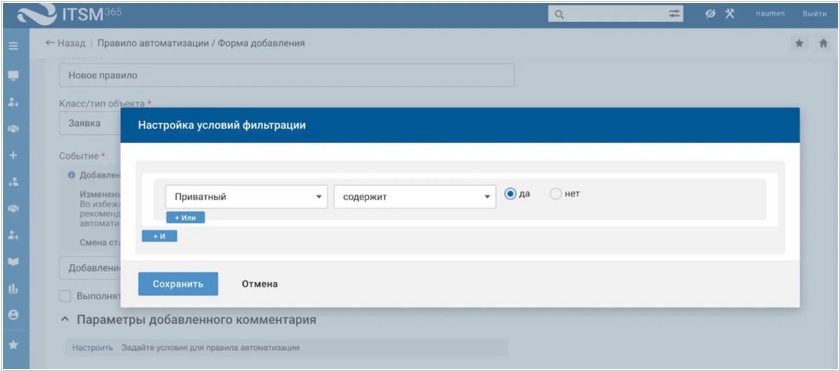Click the '+ Или' button
This screenshot has width=840, height=371.
click(x=185, y=217)
